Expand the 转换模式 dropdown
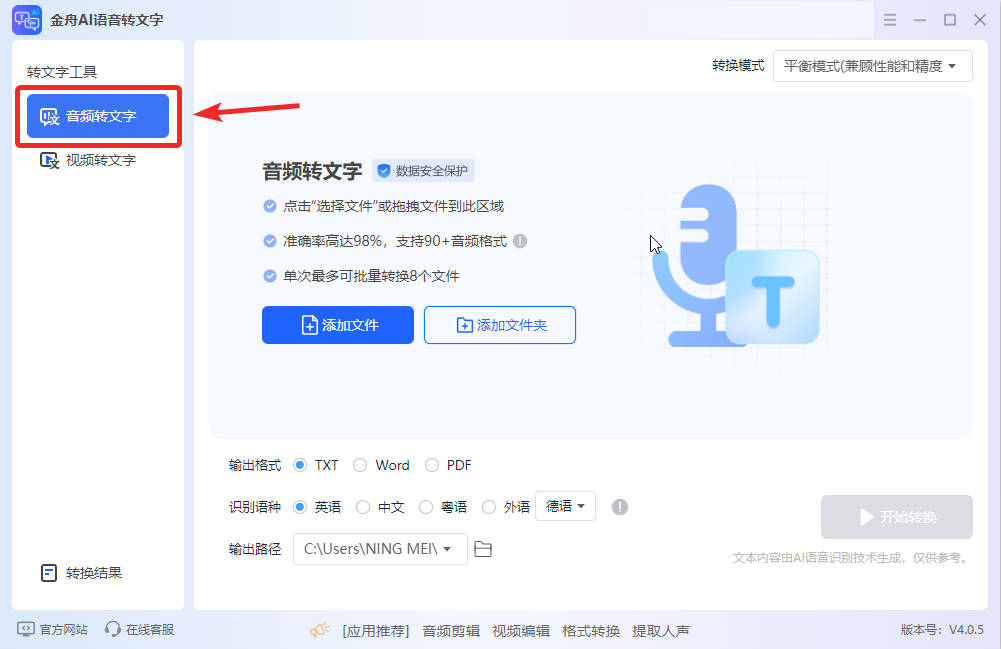The image size is (1001, 649). click(872, 66)
